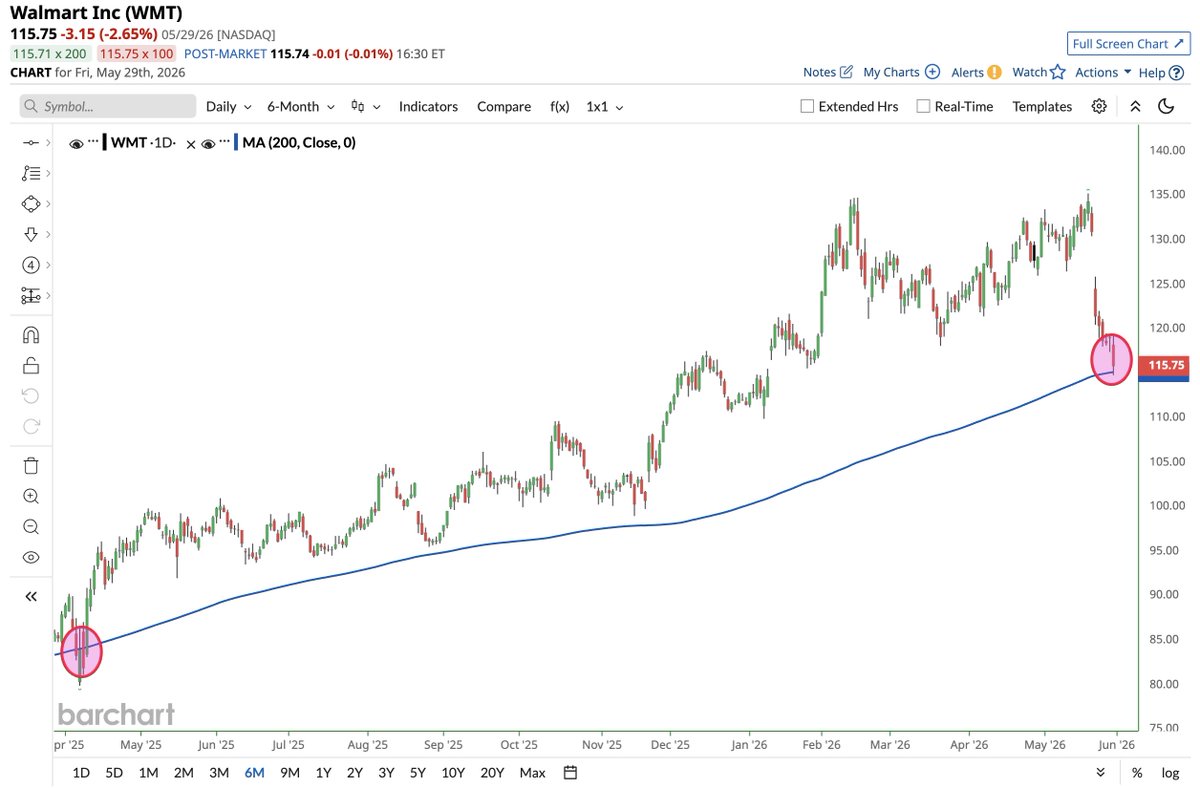1200x788 pixels.
Task: Open Notes
Action: (x=828, y=72)
